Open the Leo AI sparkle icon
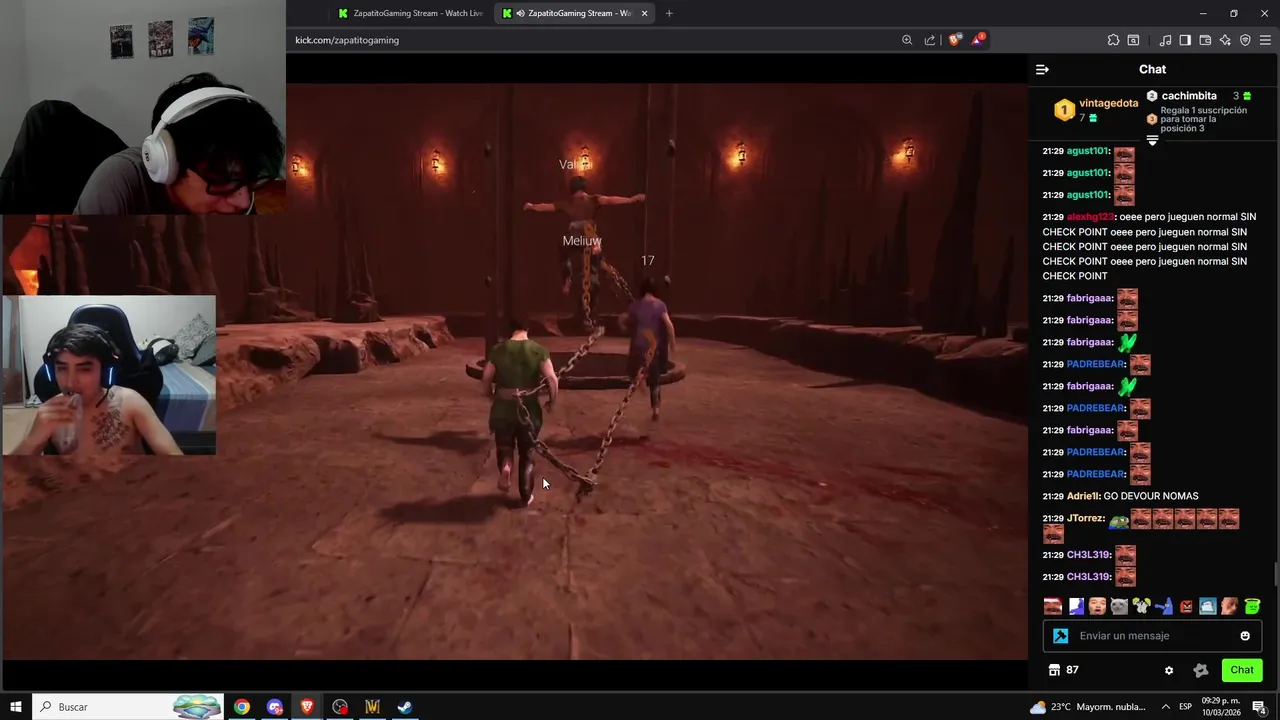 [x=1225, y=40]
